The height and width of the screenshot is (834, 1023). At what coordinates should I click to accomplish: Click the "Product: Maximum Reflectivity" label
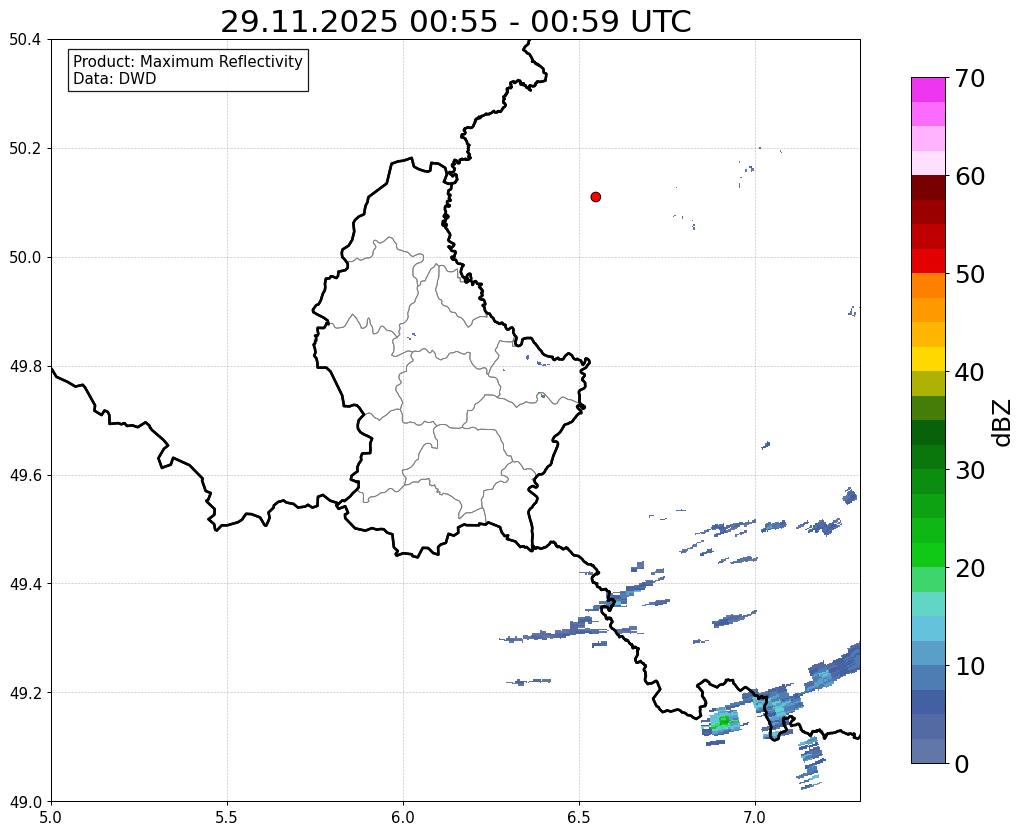tap(188, 61)
